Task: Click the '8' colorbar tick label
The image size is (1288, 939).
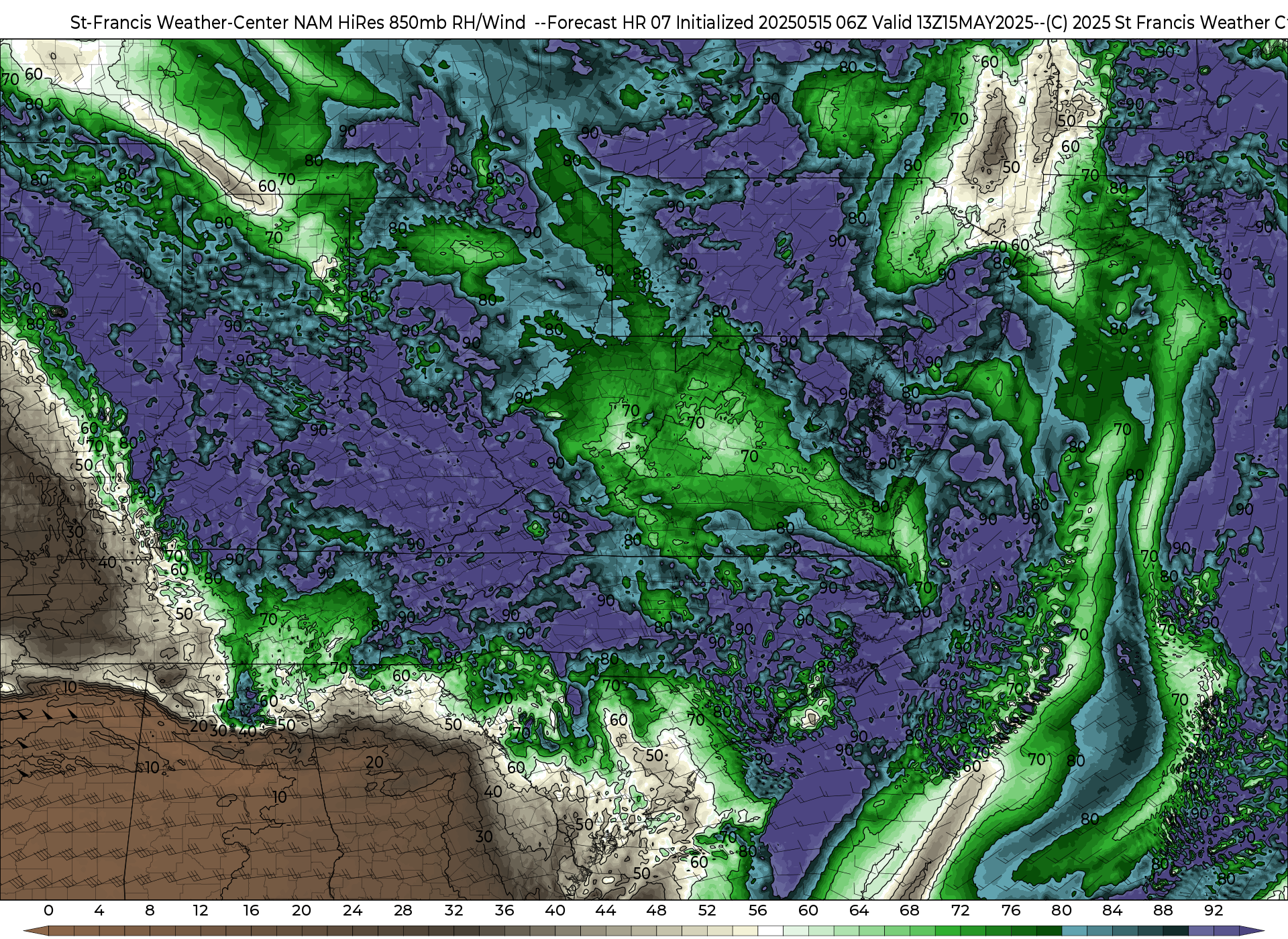Action: [x=150, y=910]
